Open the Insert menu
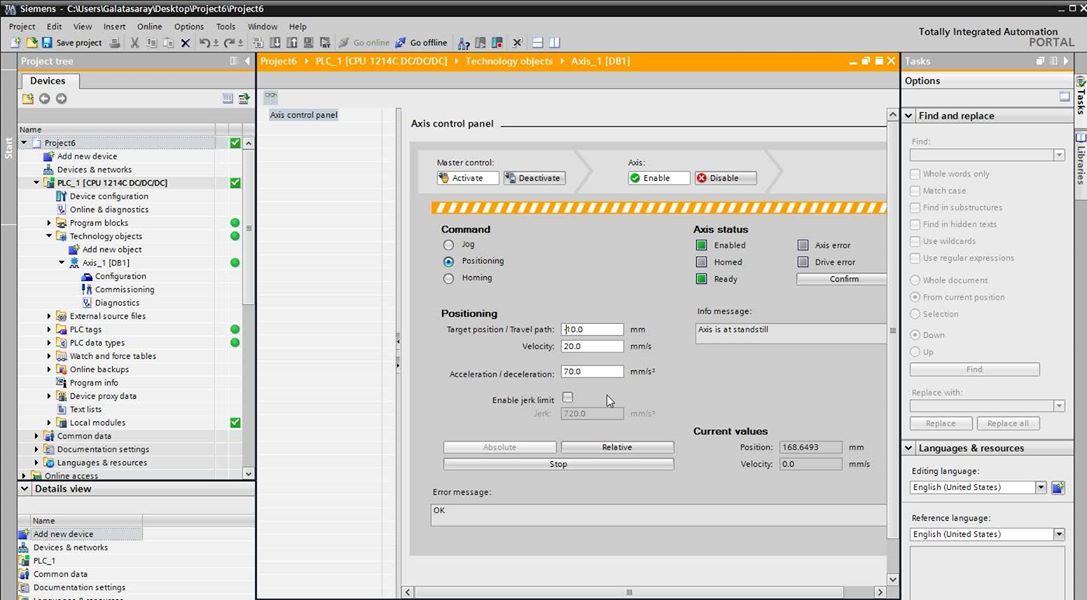1087x600 pixels. pos(114,26)
